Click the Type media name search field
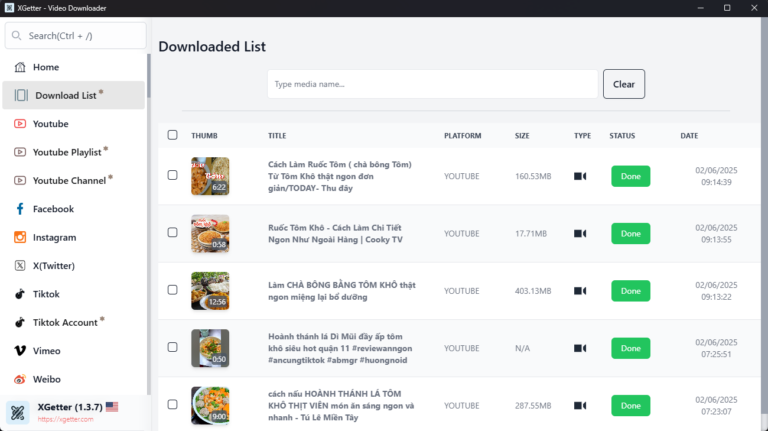The height and width of the screenshot is (431, 768). point(432,84)
